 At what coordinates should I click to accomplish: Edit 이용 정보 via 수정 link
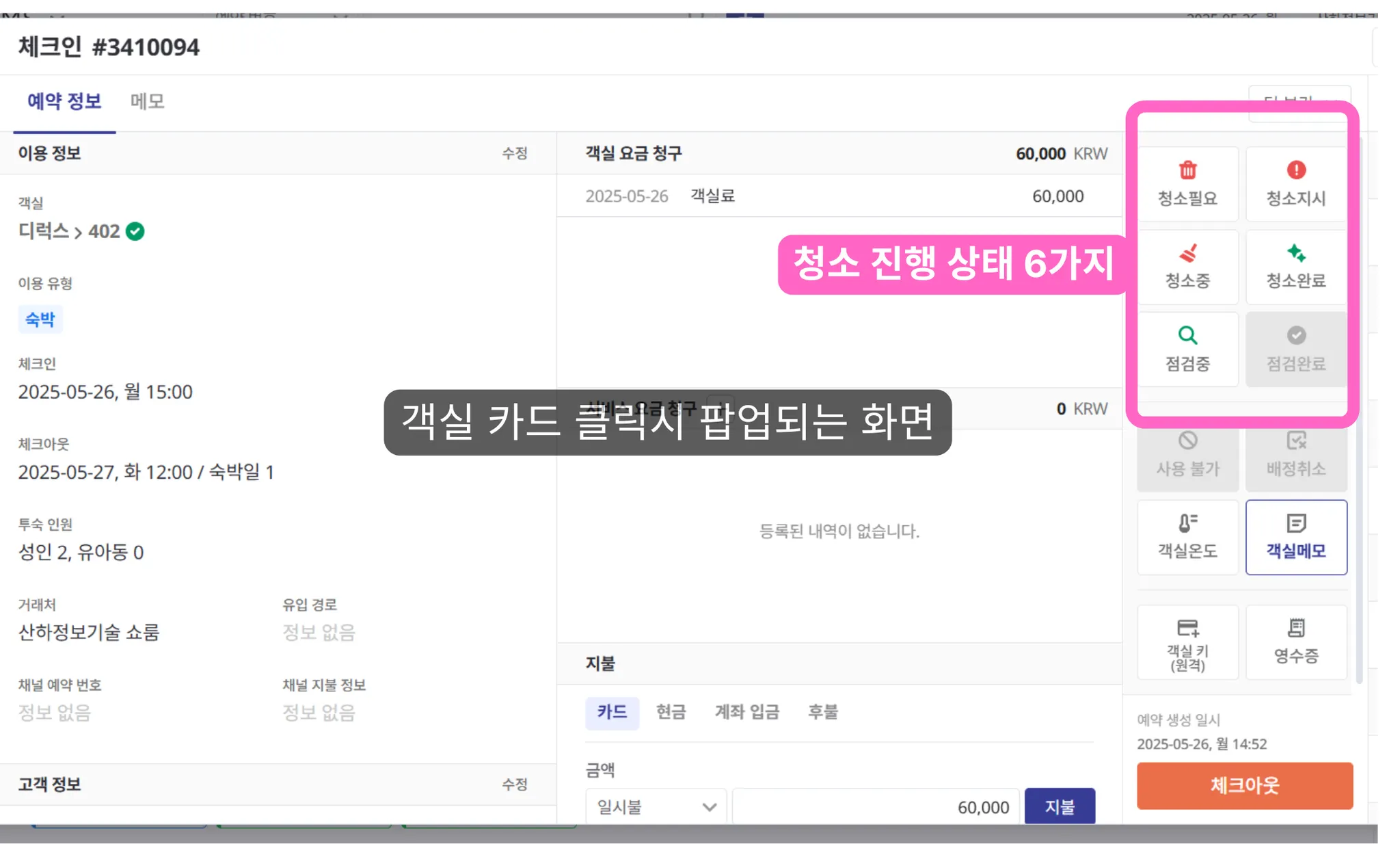coord(514,153)
